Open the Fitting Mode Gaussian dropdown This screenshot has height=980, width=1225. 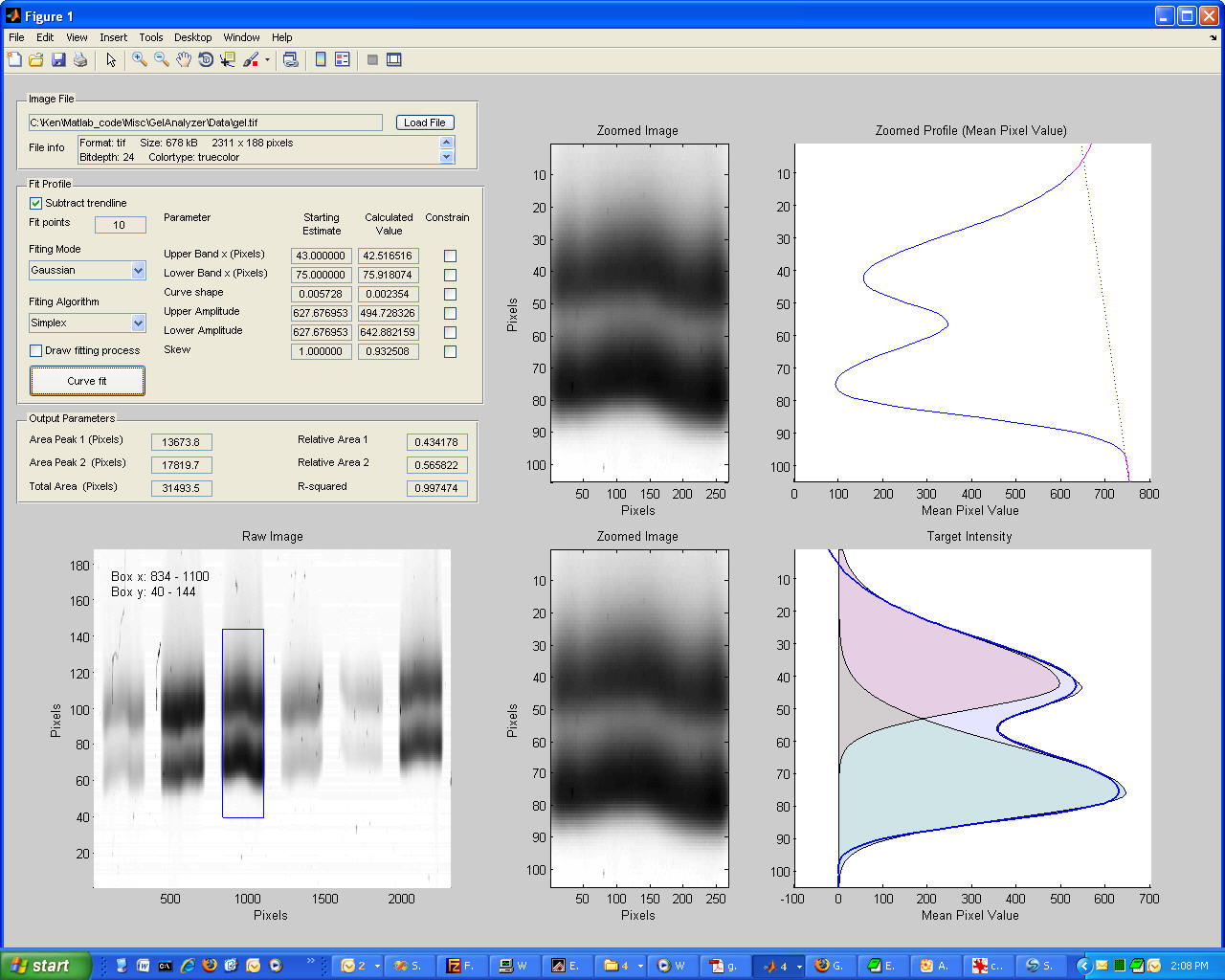pyautogui.click(x=138, y=271)
